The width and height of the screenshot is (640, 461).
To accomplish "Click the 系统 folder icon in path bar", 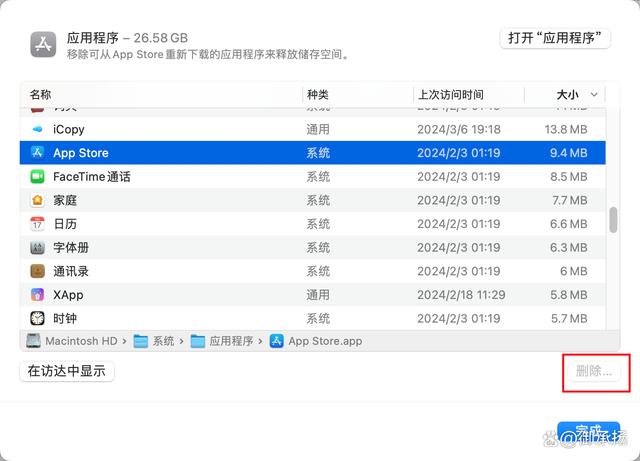I will pos(141,341).
